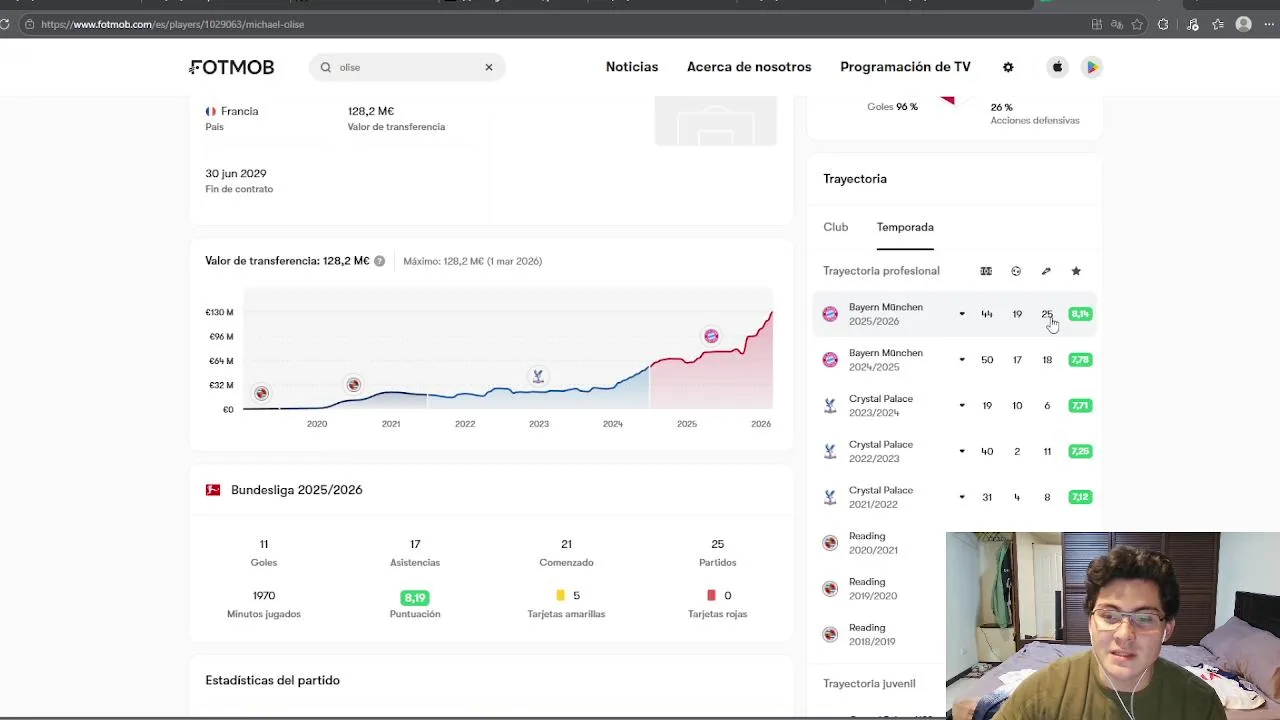1280x720 pixels.
Task: Expand Bayern München 2025/2026 season row
Action: pyautogui.click(x=955, y=314)
